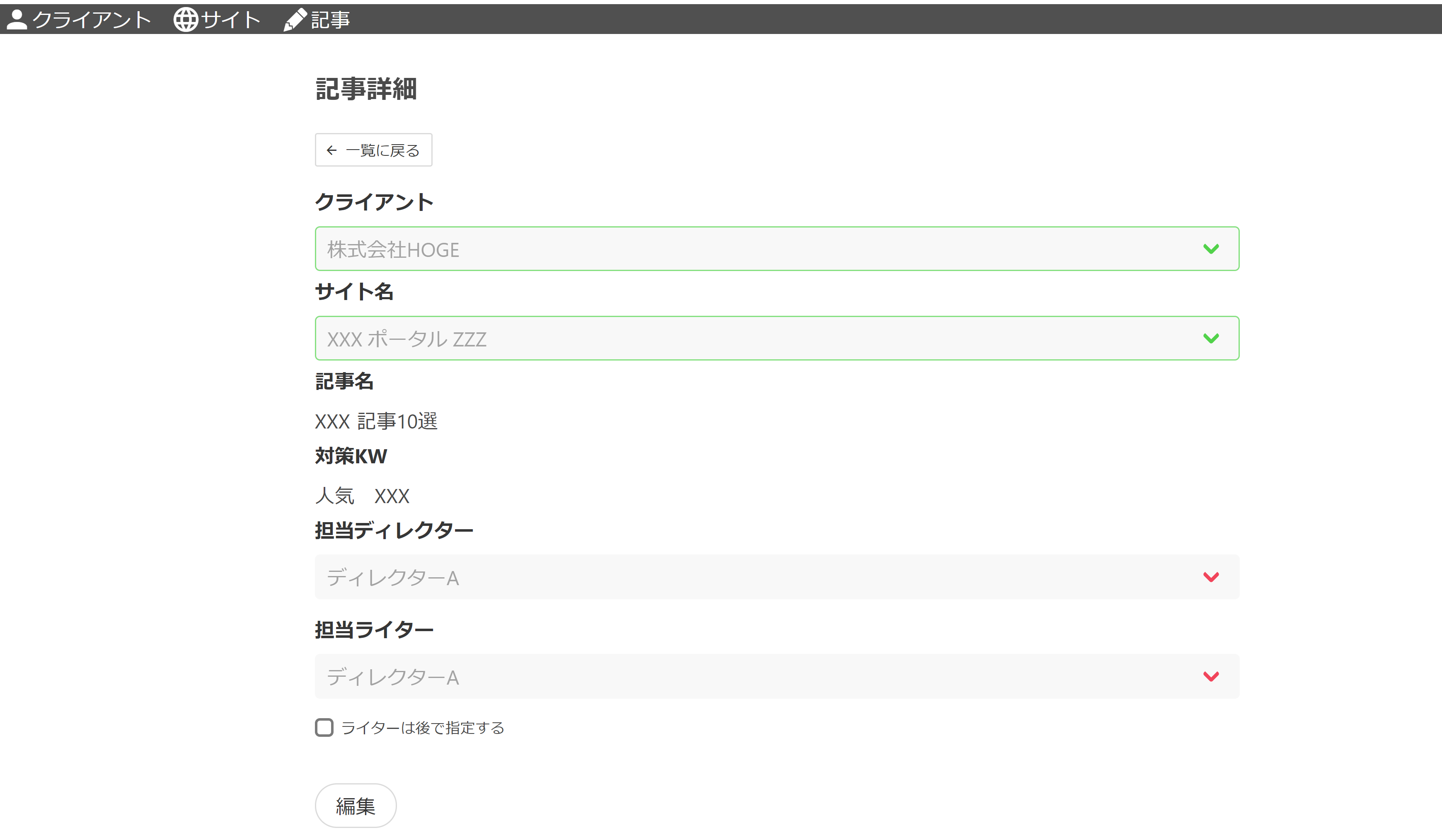
Task: Click the back arrow in 一覧に戻る
Action: tap(331, 150)
